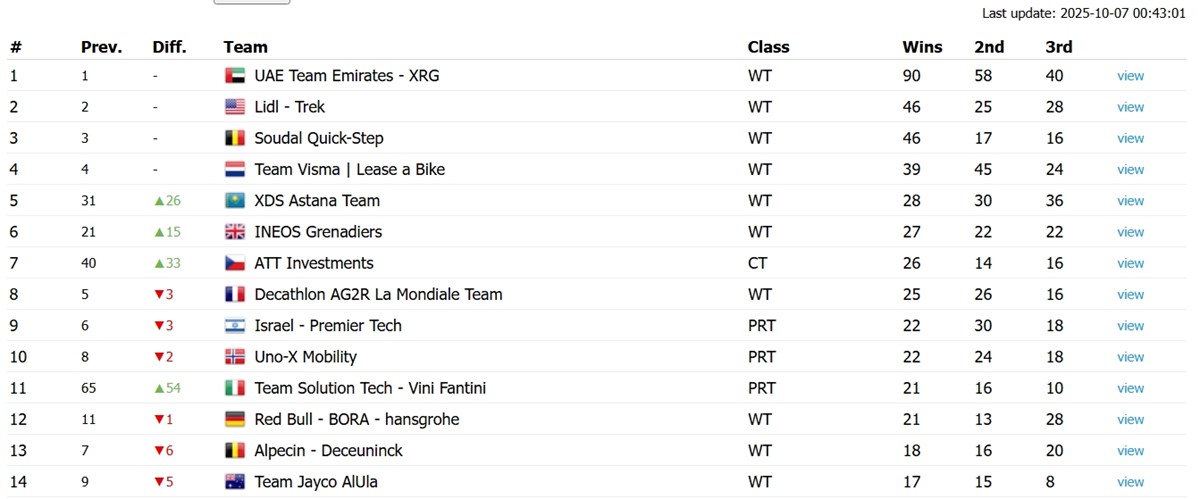Viewport: 1200px width, 499px height.
Task: Click Kazakhstan flag next to XDS Astana
Action: pos(235,201)
